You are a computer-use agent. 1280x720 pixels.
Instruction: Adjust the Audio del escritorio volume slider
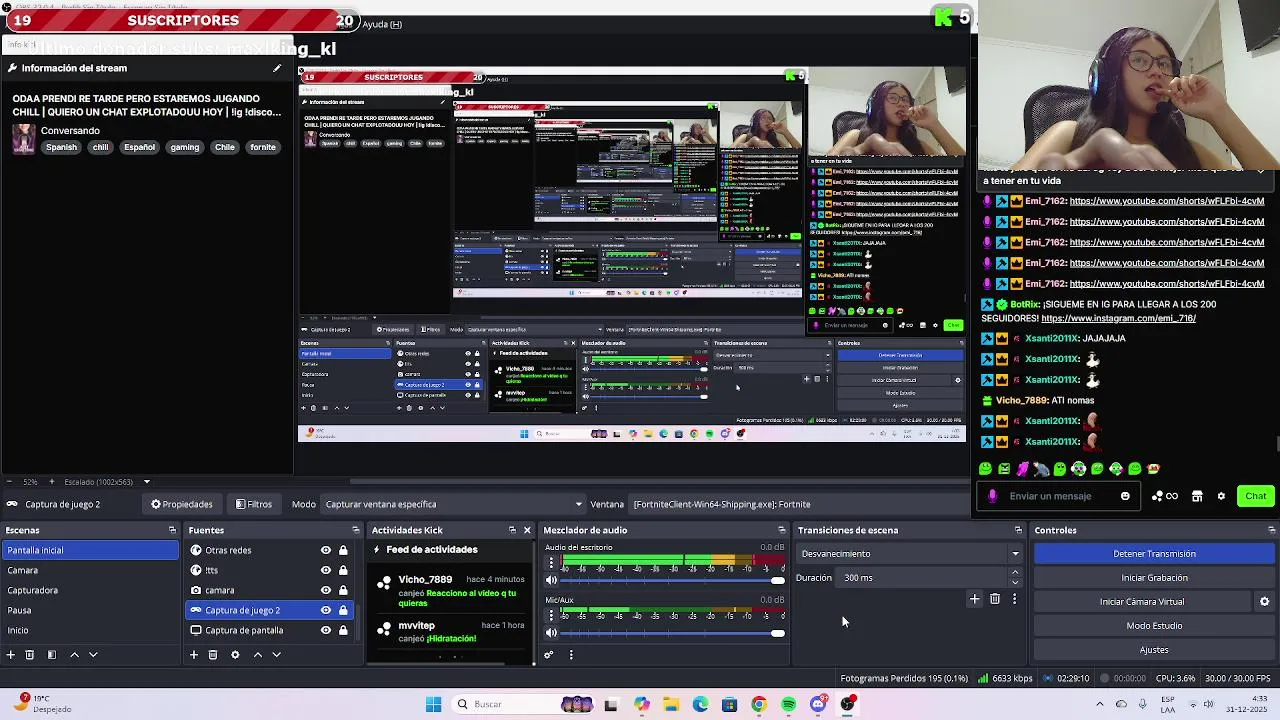click(673, 580)
